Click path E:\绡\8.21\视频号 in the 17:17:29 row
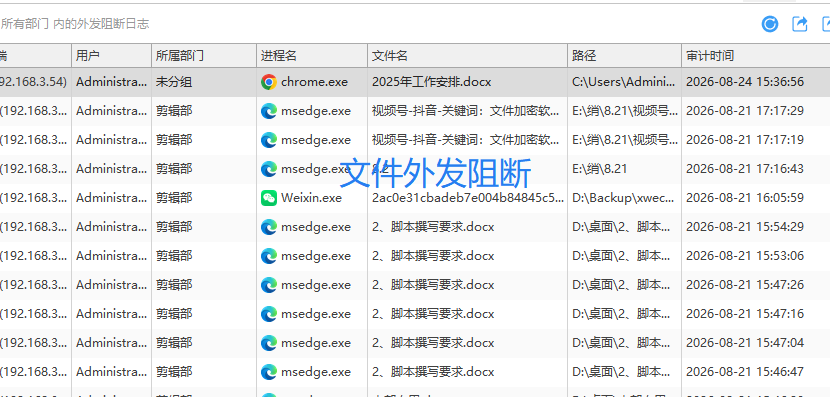 point(625,111)
